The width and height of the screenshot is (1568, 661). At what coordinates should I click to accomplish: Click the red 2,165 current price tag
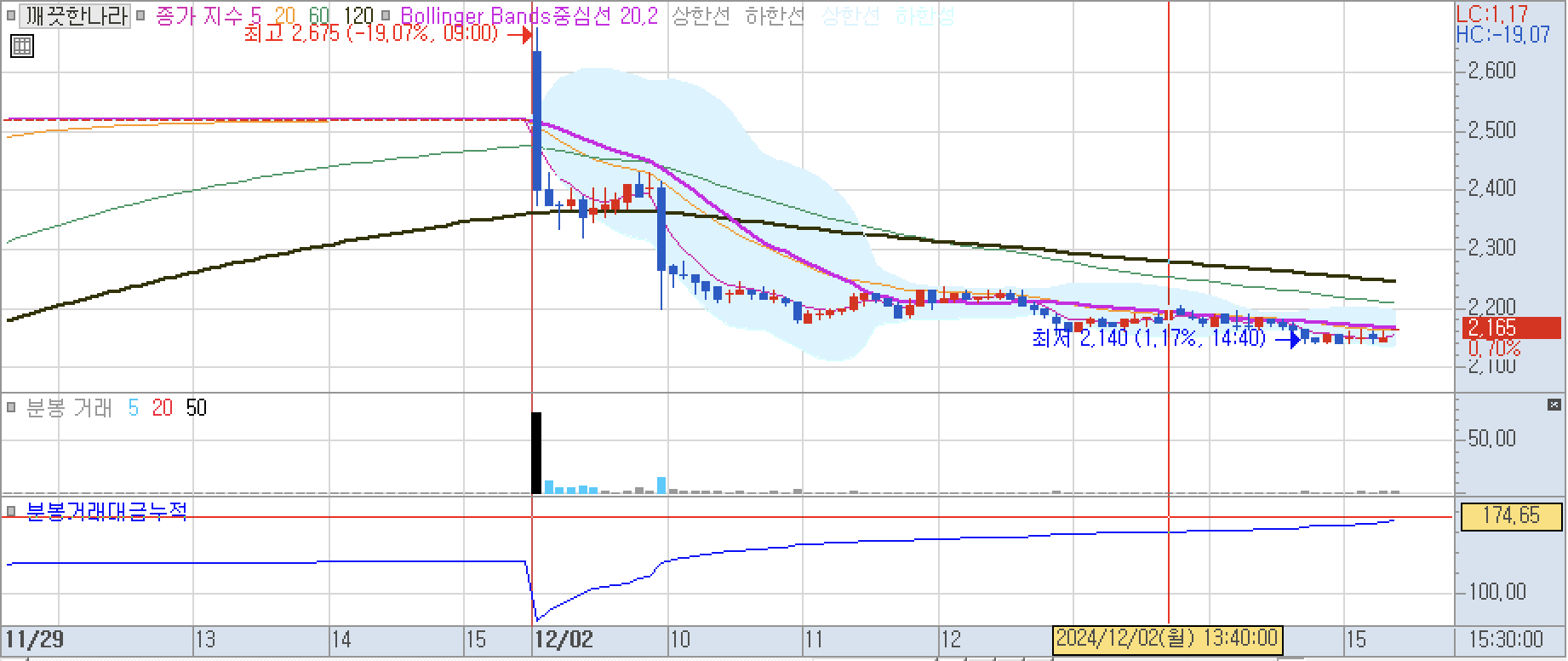coord(1511,328)
